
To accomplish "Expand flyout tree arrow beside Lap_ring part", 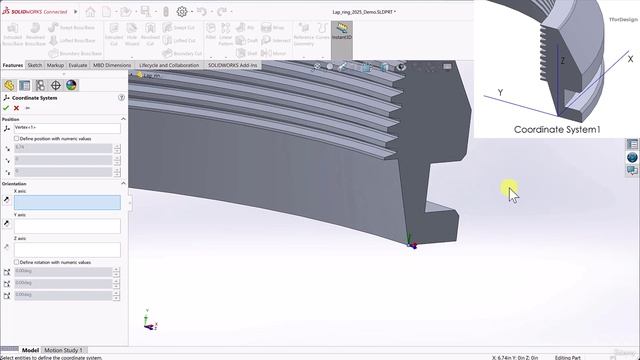I will pyautogui.click(x=131, y=75).
